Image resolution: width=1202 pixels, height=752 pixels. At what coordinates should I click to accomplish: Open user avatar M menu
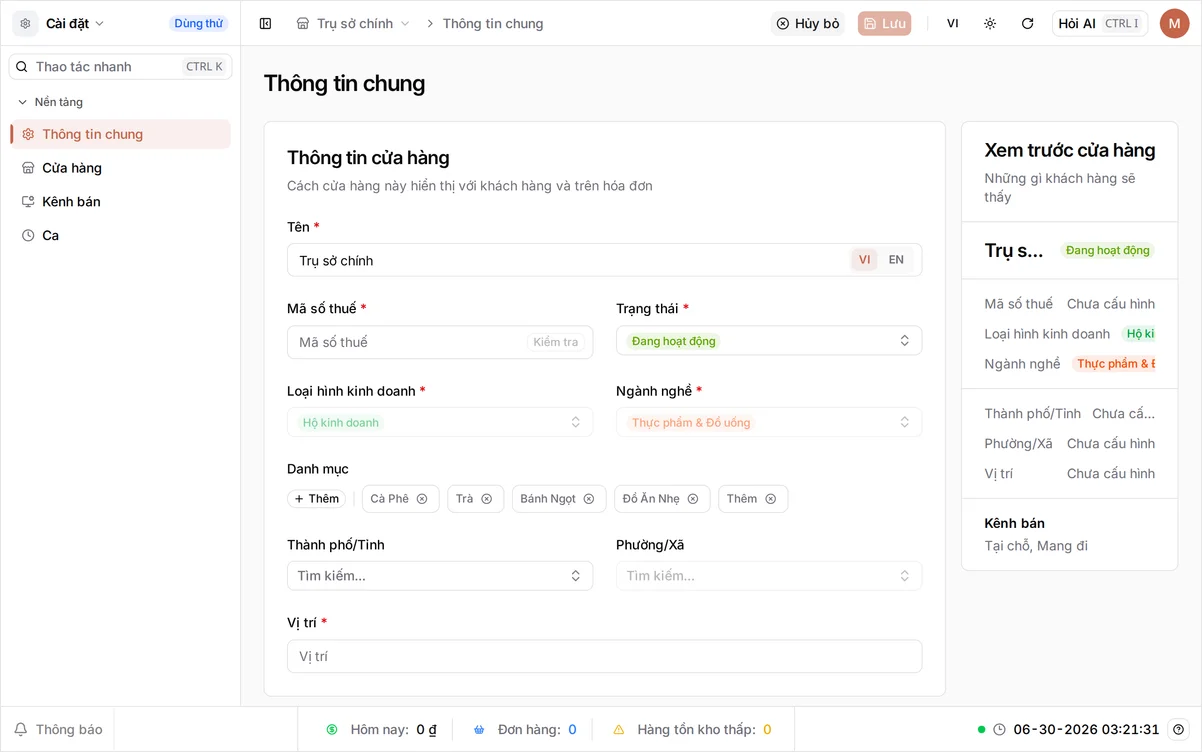1174,23
